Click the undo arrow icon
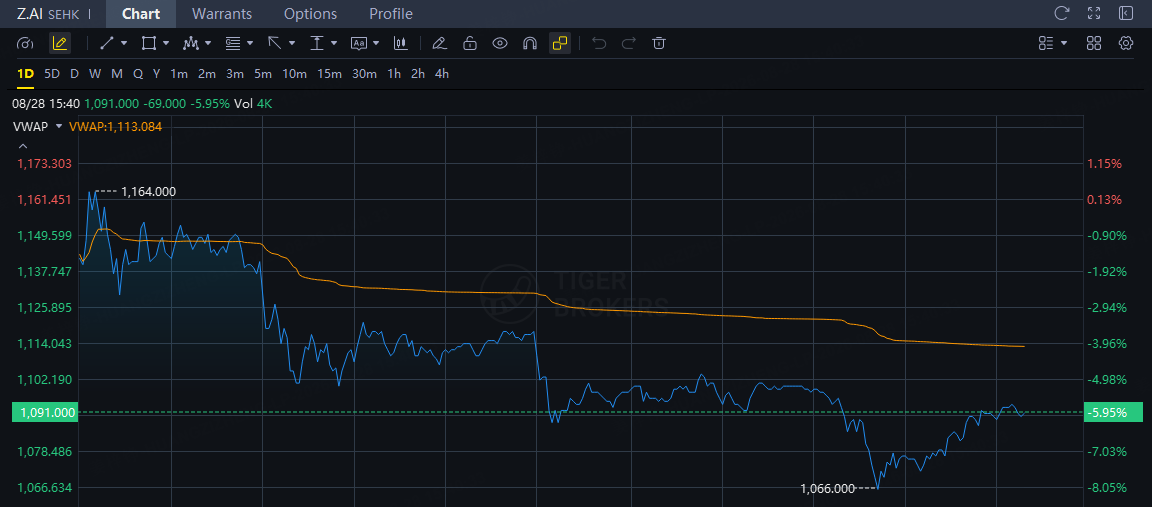 tap(599, 43)
